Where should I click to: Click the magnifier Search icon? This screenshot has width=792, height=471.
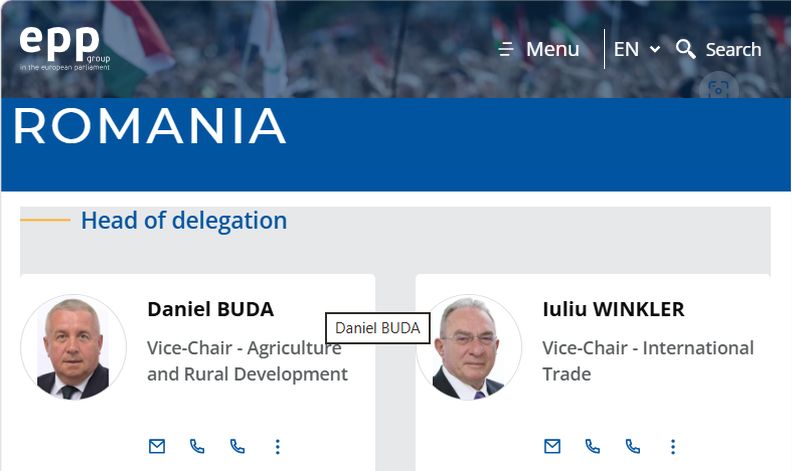[x=685, y=49]
